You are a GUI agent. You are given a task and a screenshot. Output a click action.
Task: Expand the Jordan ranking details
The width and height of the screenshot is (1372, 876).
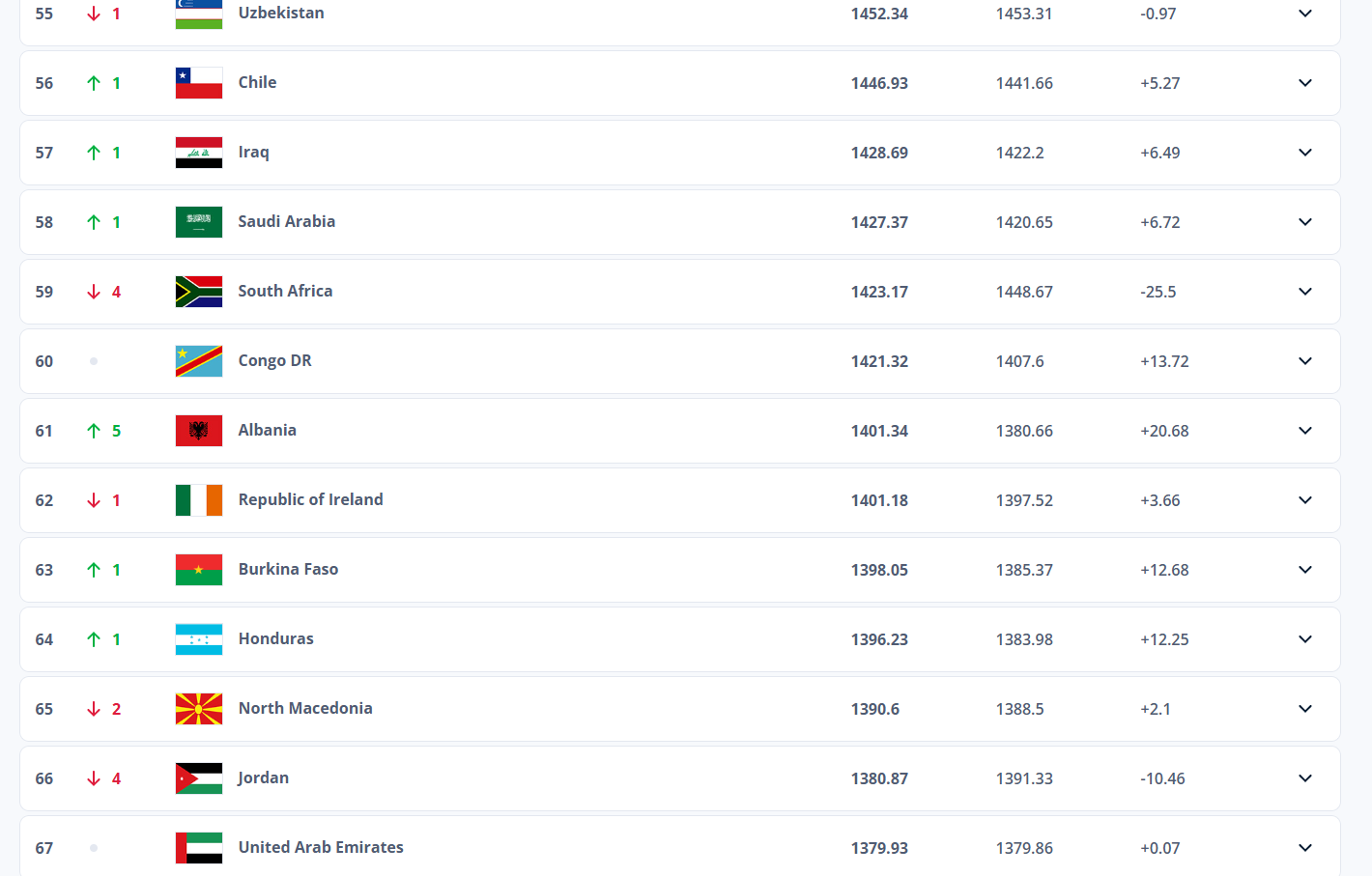[1305, 778]
